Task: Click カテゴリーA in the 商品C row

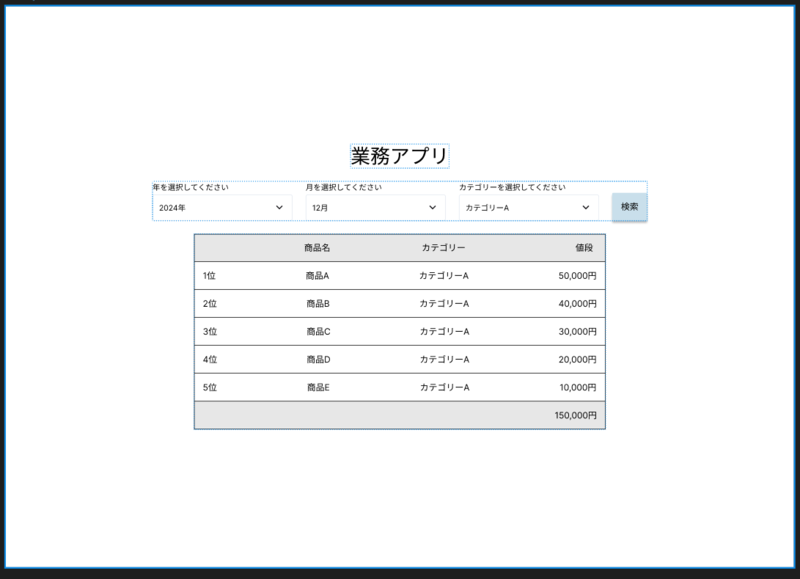Action: [444, 332]
